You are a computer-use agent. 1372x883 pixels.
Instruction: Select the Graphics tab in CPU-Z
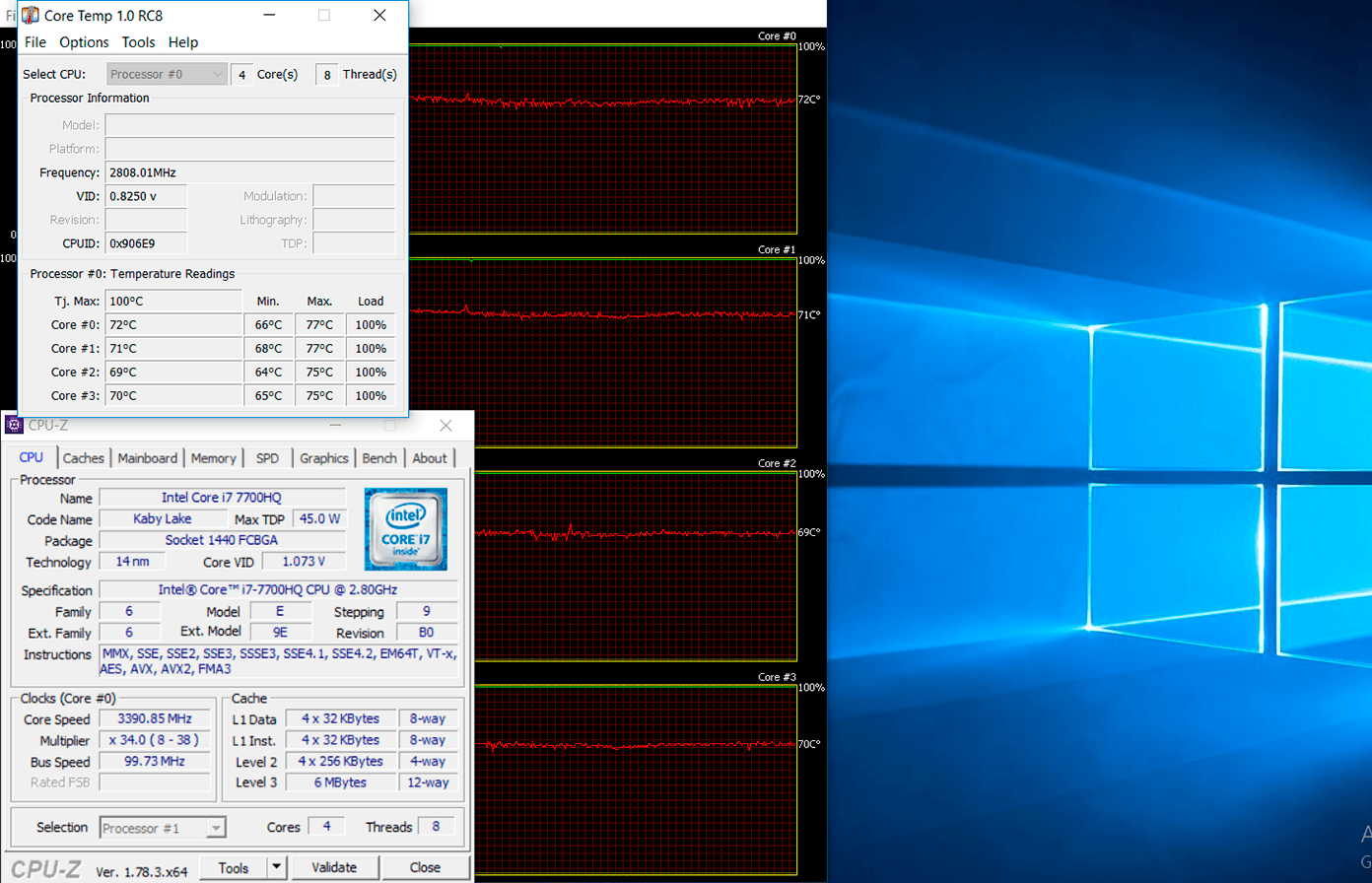click(x=324, y=458)
